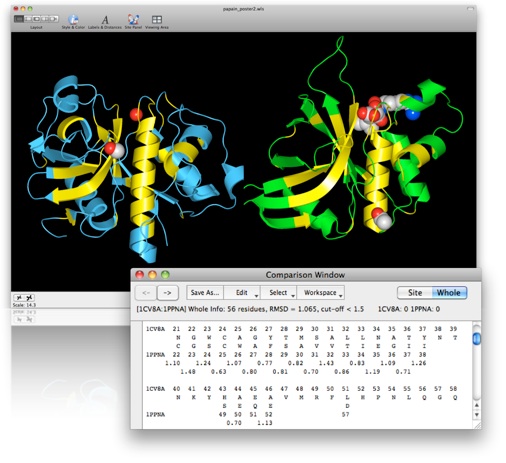Click RMSD value 0.63 in alignment
The height and width of the screenshot is (463, 506).
pyautogui.click(x=219, y=371)
